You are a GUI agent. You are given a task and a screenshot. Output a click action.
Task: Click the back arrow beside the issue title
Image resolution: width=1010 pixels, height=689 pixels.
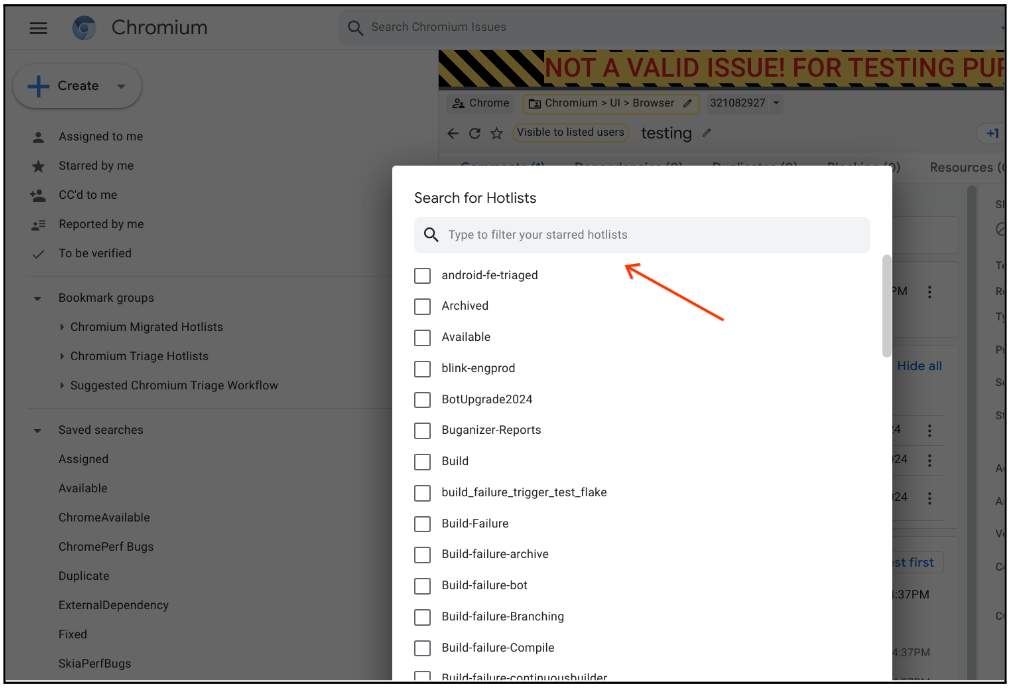point(453,133)
